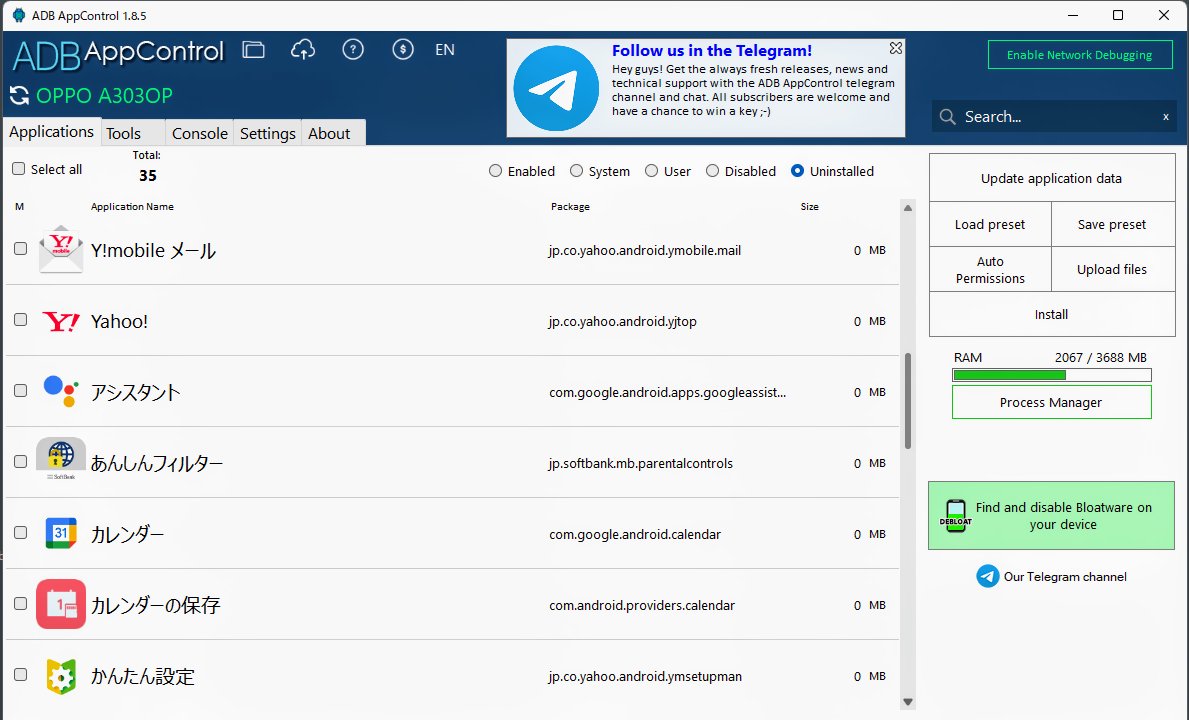Refresh device with the sync arrows icon
This screenshot has width=1189, height=720.
coord(19,95)
